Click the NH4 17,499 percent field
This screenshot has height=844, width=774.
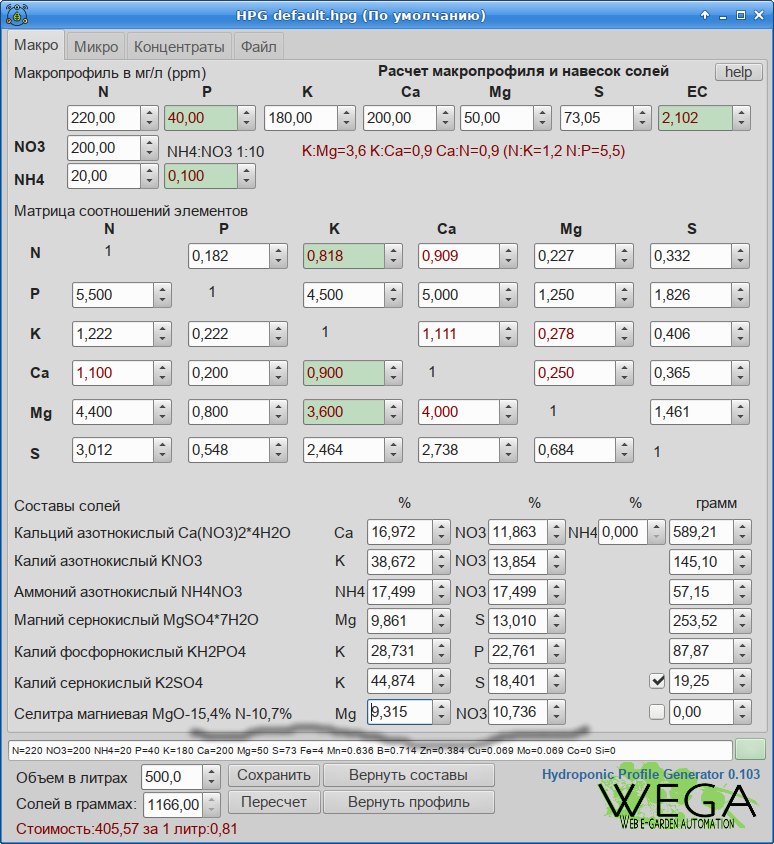pos(400,592)
